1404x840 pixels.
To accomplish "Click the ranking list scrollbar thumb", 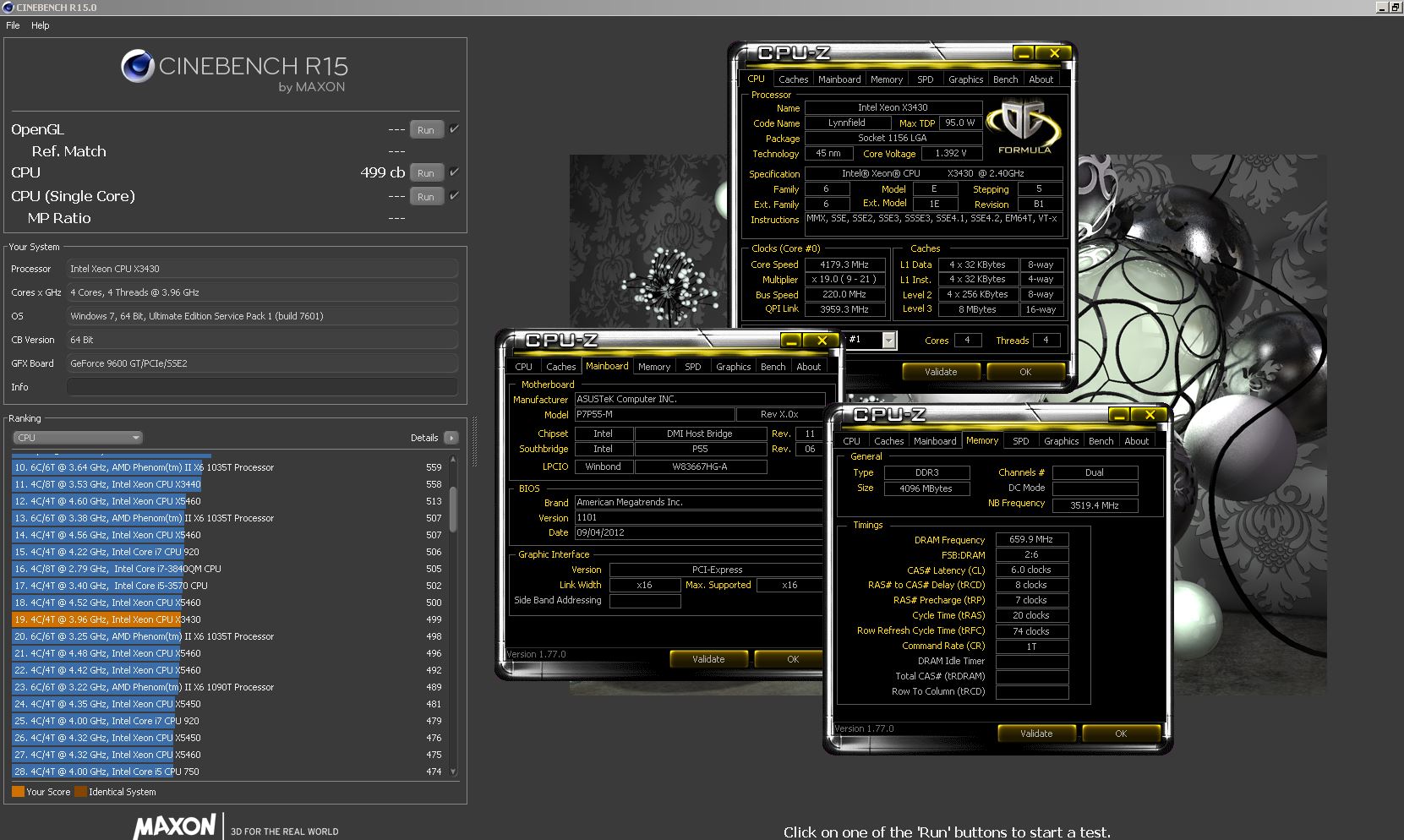I will [x=453, y=509].
